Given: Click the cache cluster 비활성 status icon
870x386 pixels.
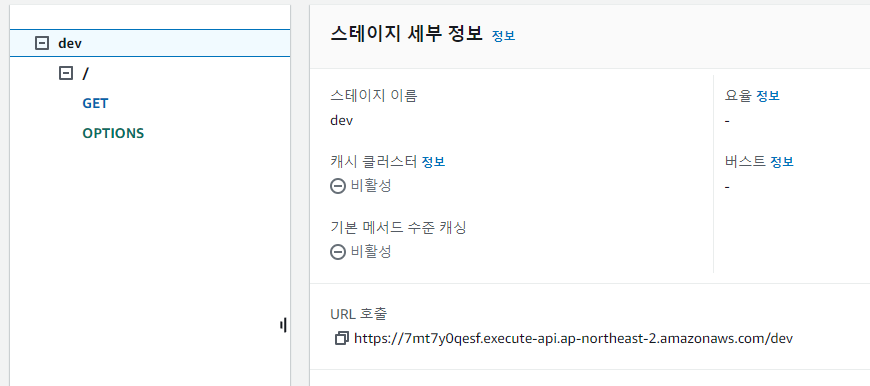Looking at the screenshot, I should point(338,186).
